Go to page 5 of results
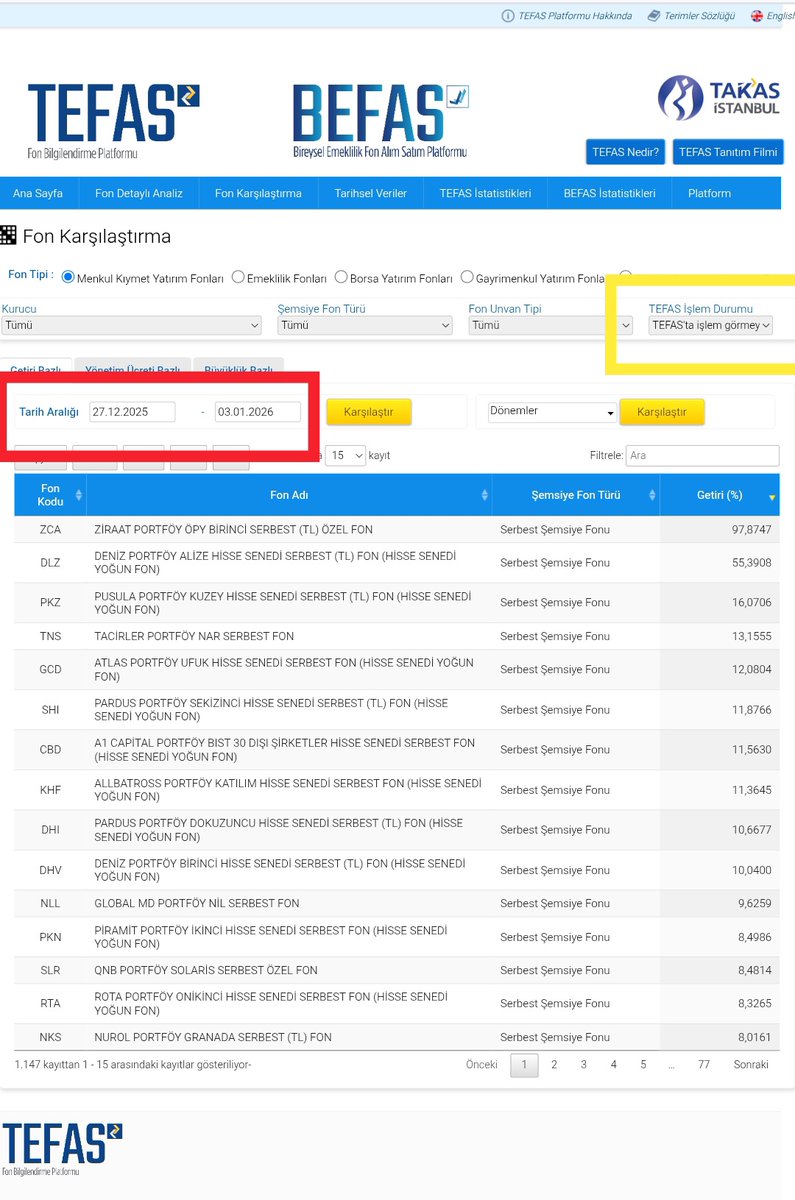This screenshot has width=795, height=1200. [643, 1064]
